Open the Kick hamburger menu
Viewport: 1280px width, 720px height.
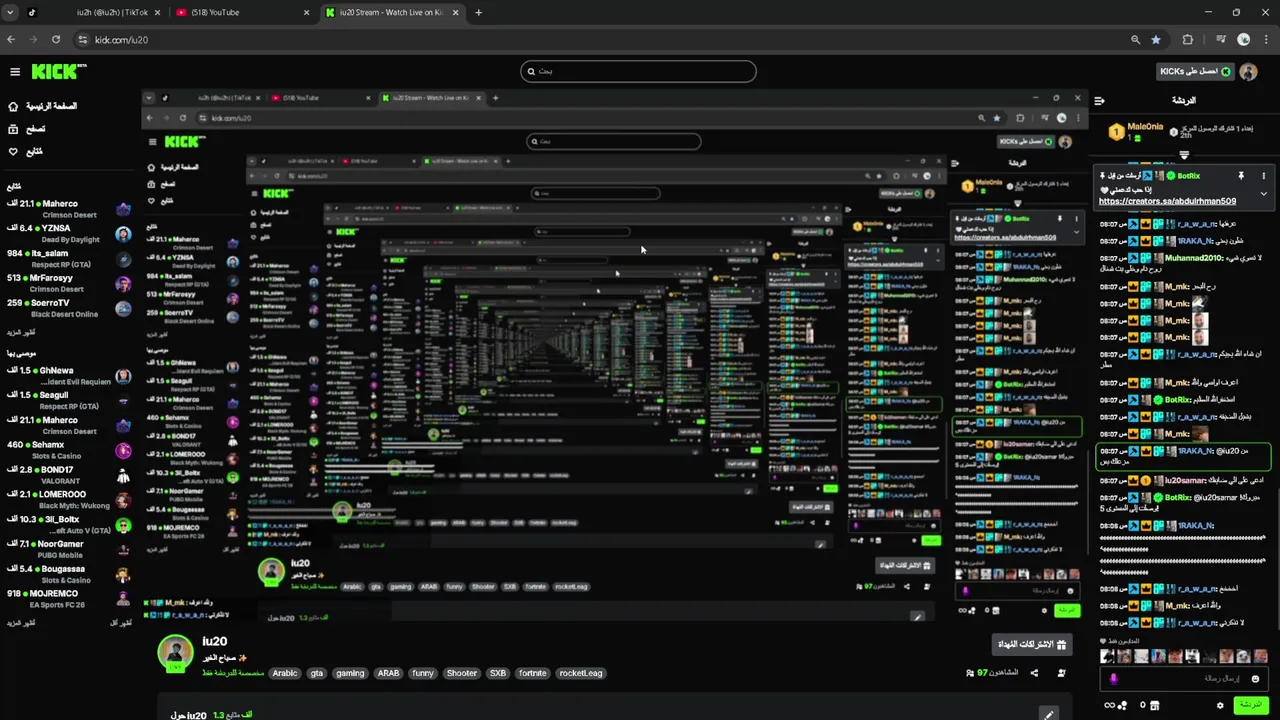click(15, 72)
